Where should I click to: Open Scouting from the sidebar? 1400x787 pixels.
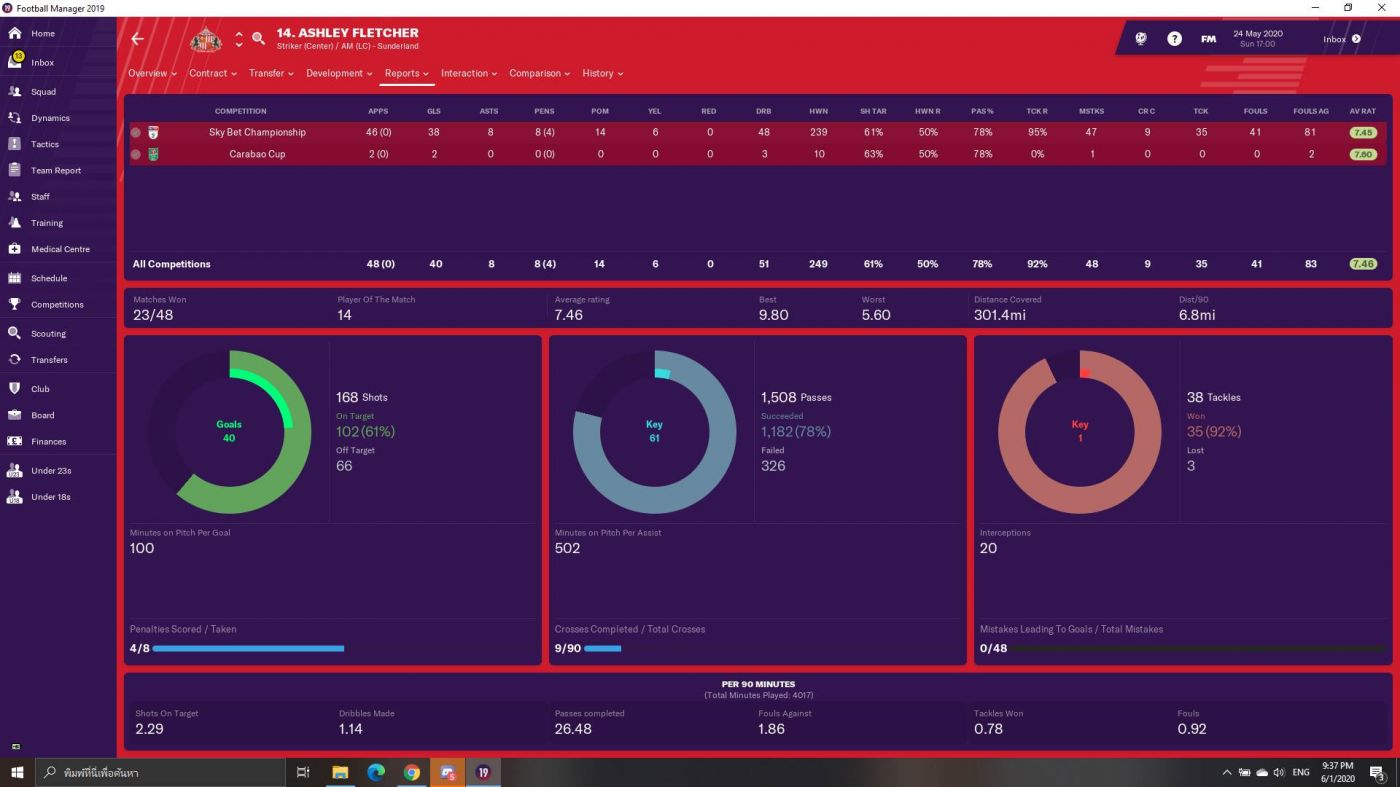[48, 333]
